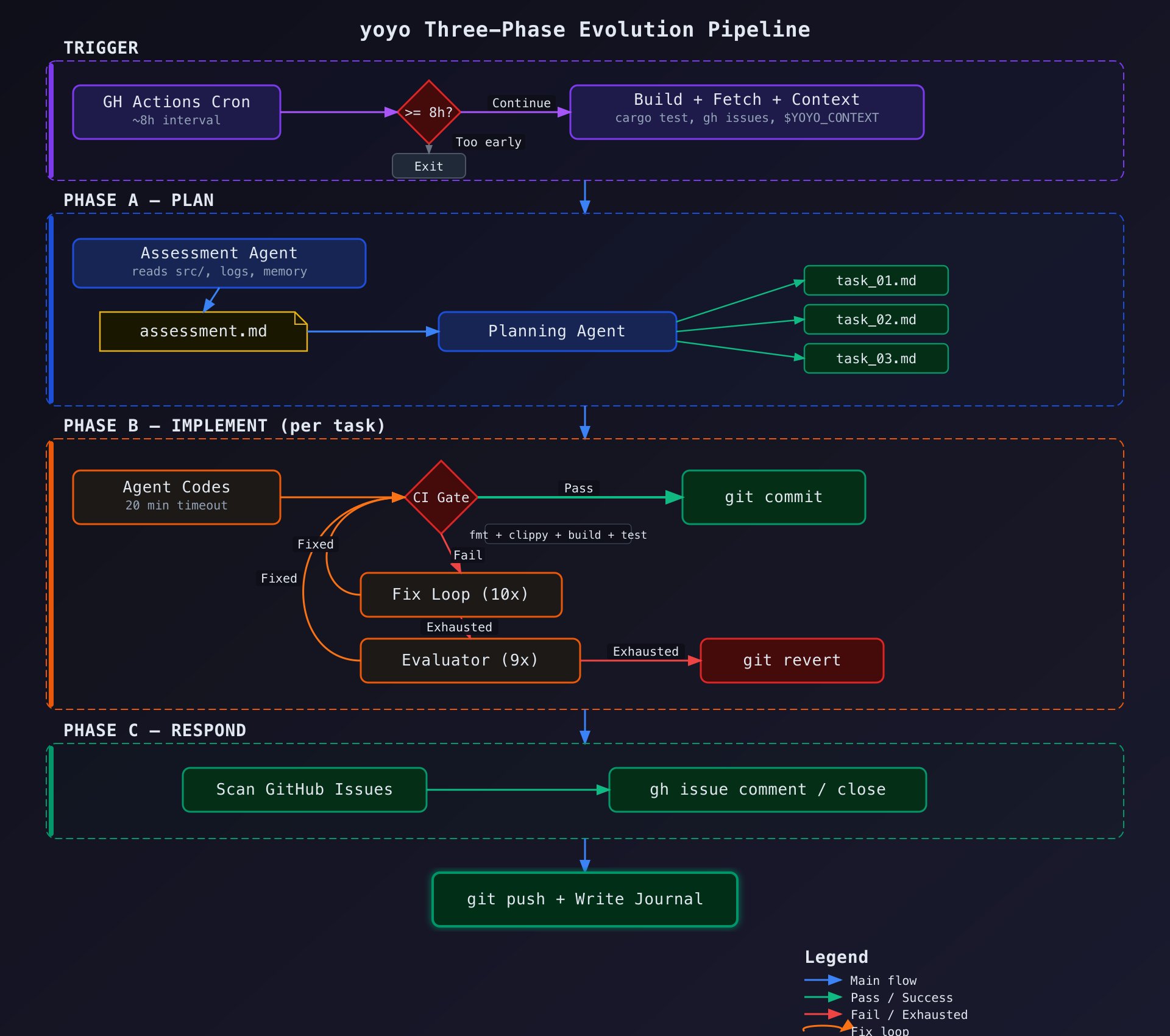The width and height of the screenshot is (1170, 1036).
Task: Click the task_01.md node
Action: (x=876, y=280)
